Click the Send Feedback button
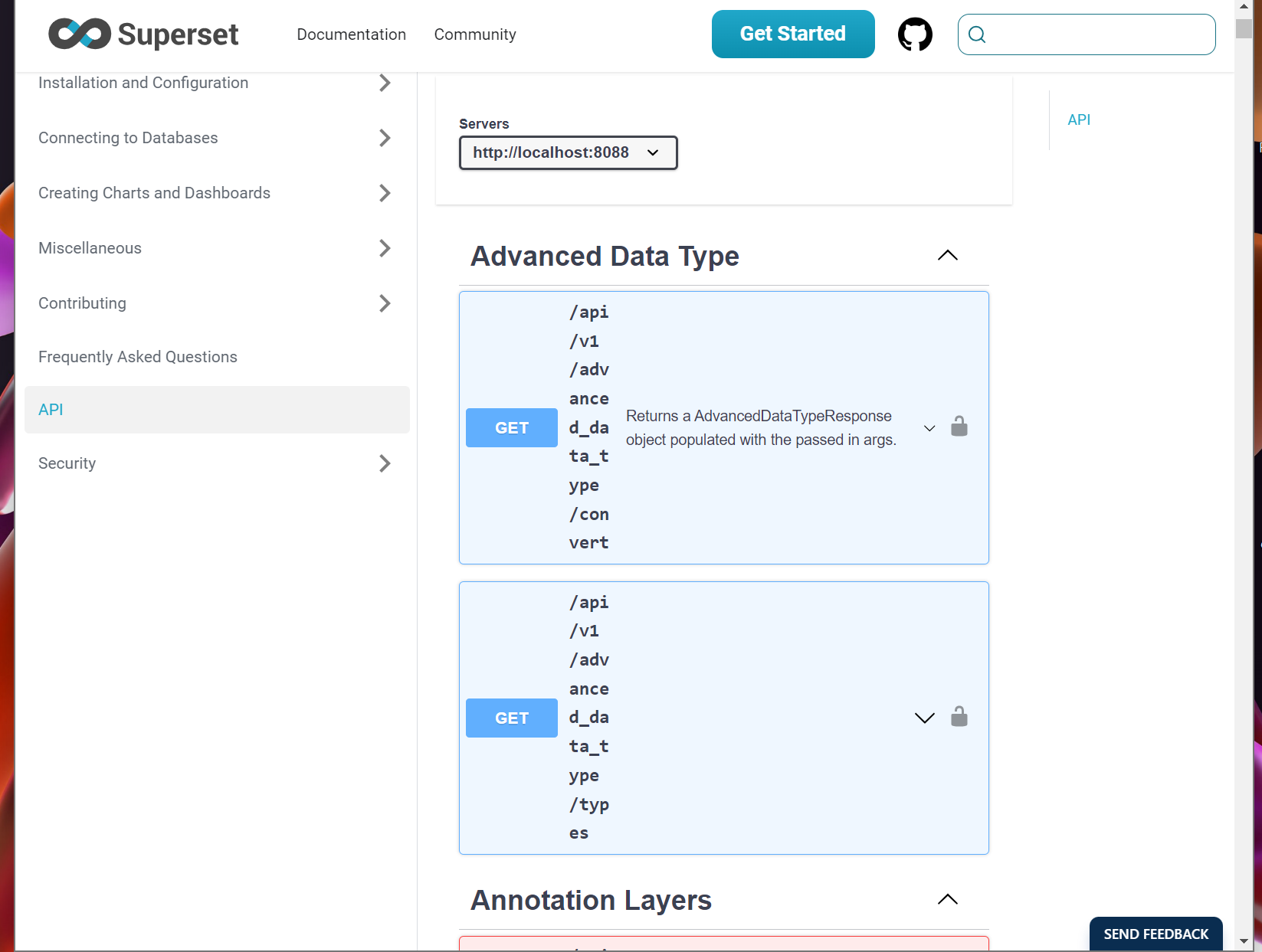 click(x=1155, y=934)
